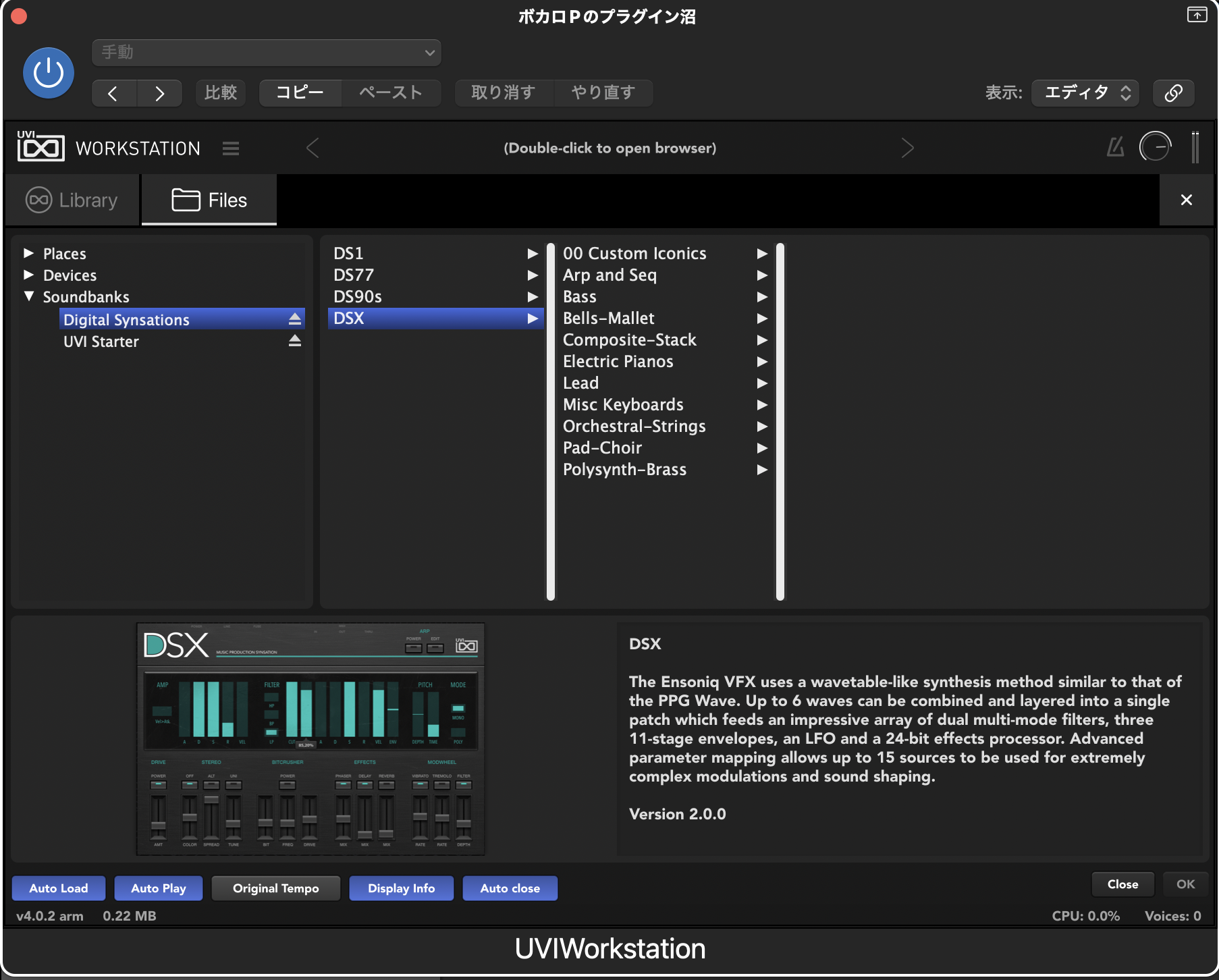Screen dimensions: 1219x980
Task: Switch to the Files tab
Action: click(x=209, y=200)
